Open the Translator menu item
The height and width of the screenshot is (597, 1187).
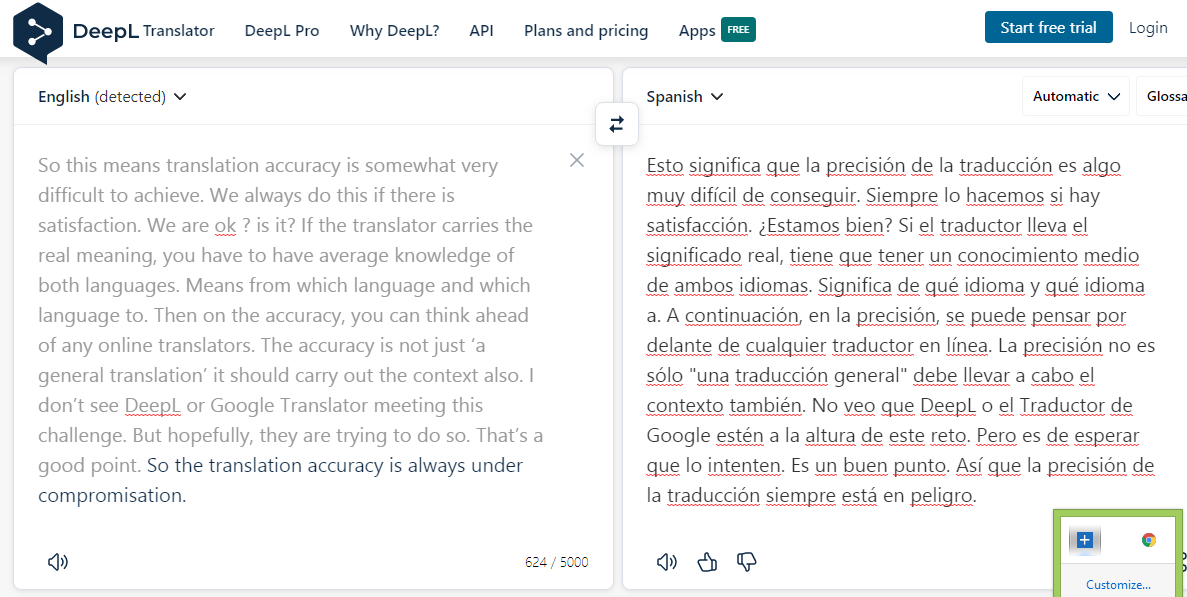[179, 31]
